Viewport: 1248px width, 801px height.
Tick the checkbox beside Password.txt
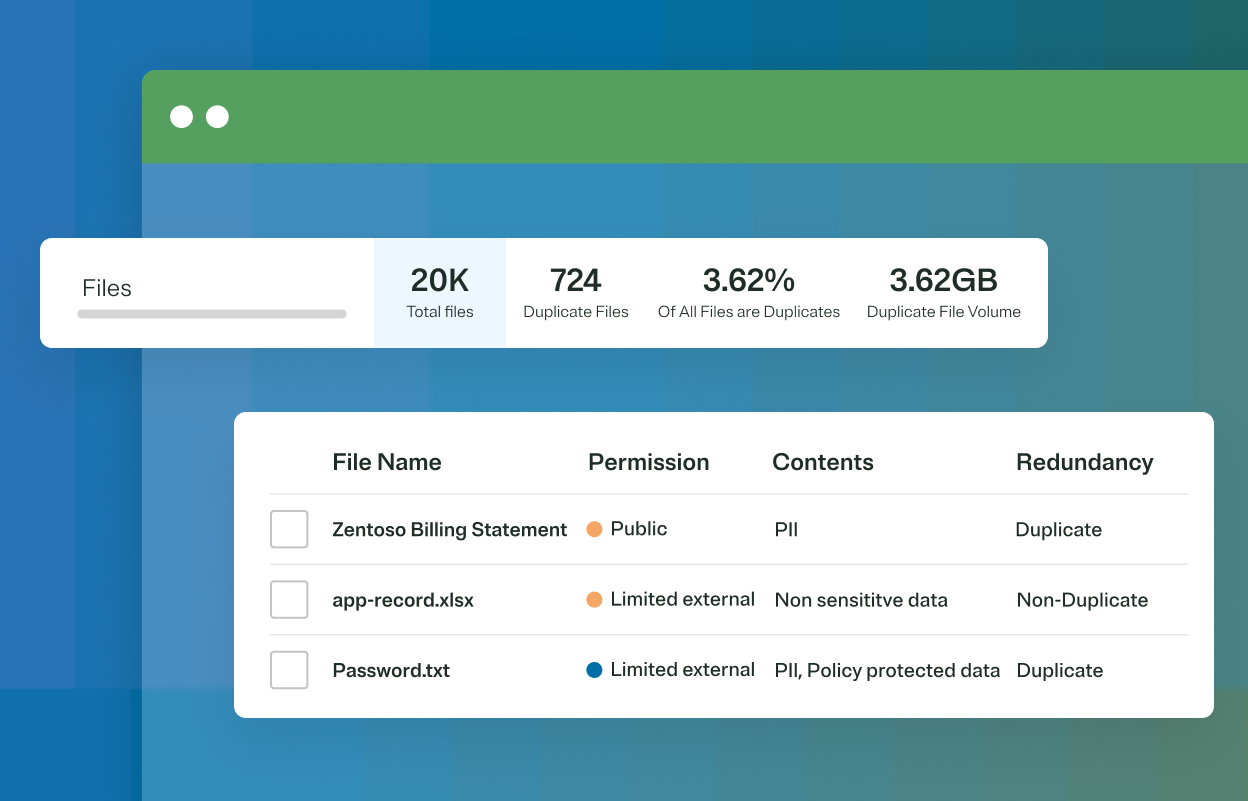[289, 670]
